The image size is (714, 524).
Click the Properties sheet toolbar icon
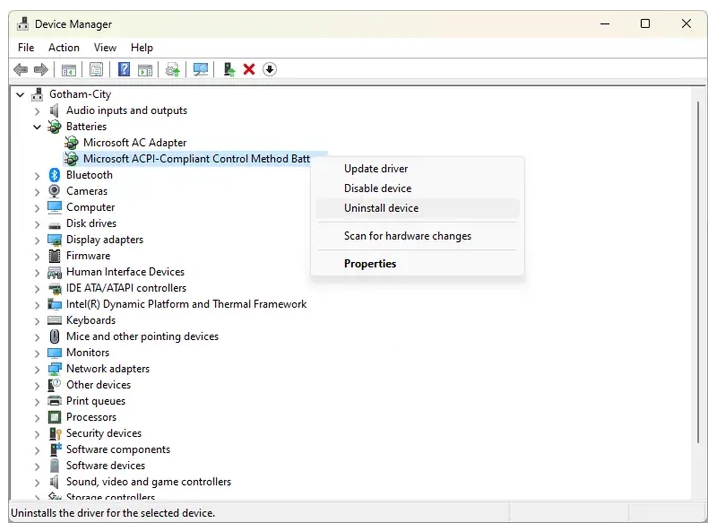(96, 70)
